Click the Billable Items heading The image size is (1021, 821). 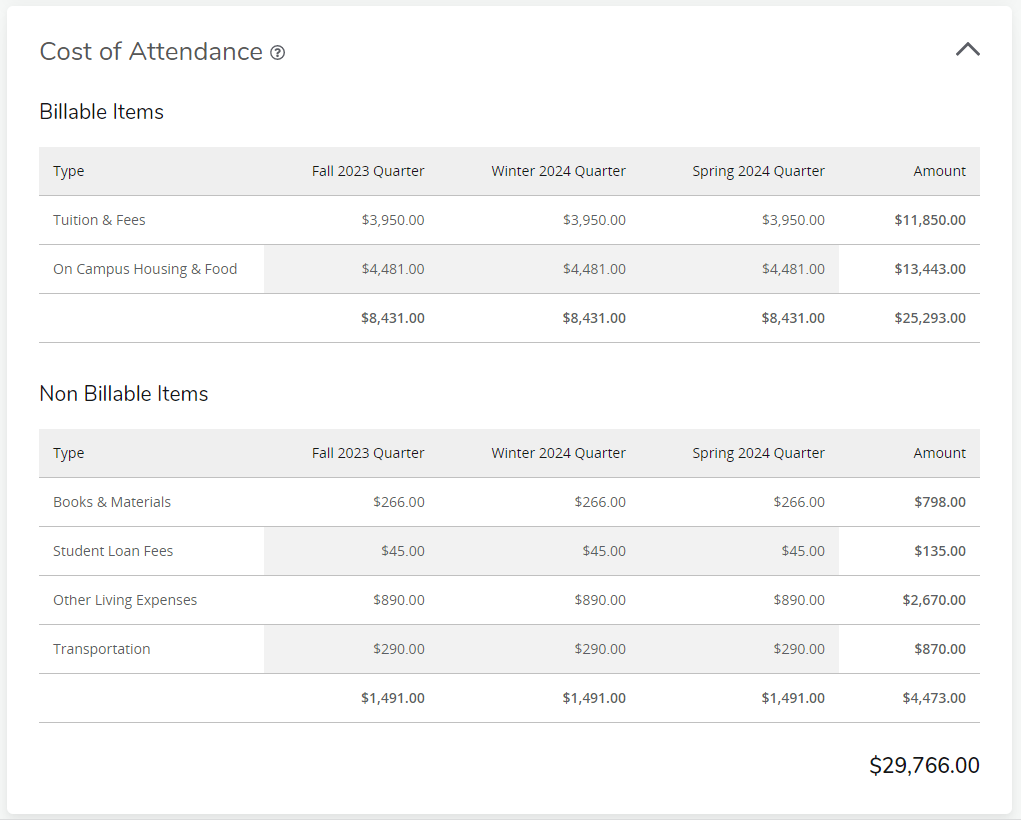point(101,112)
